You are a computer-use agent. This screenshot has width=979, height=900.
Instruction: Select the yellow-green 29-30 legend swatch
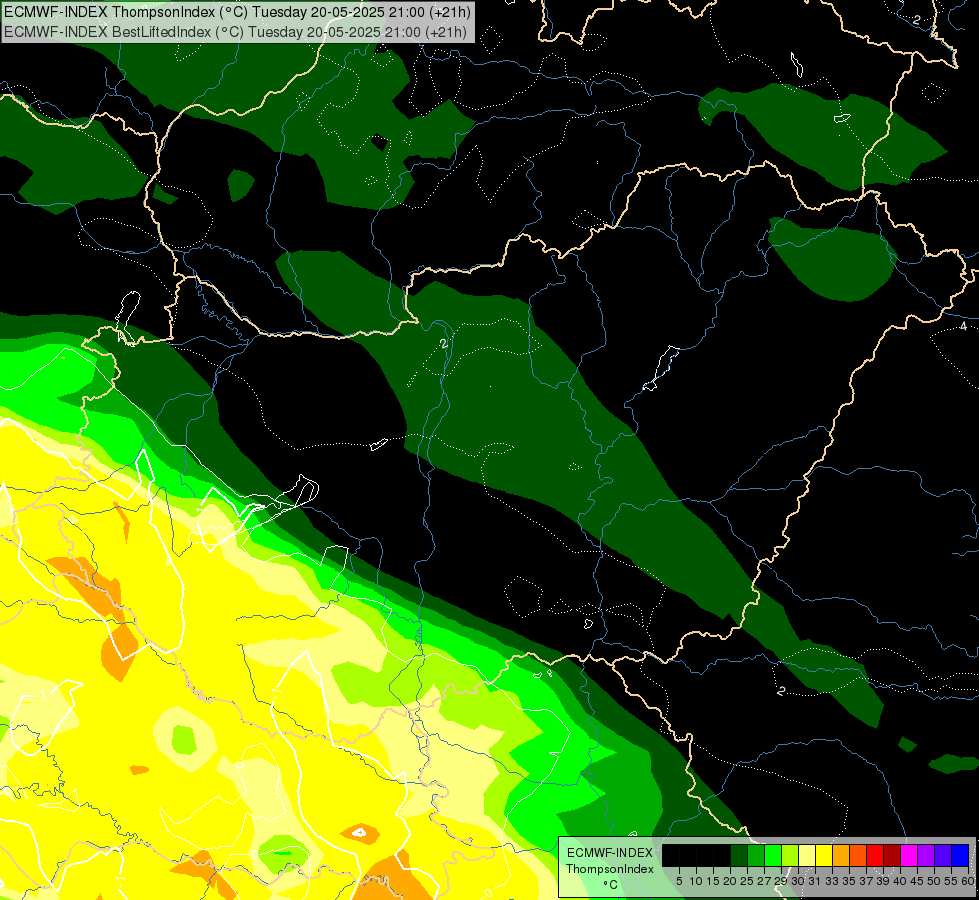coord(790,855)
